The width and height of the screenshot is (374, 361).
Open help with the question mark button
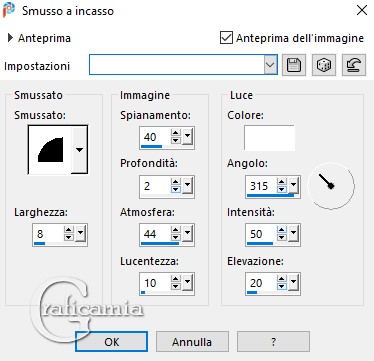pyautogui.click(x=273, y=342)
